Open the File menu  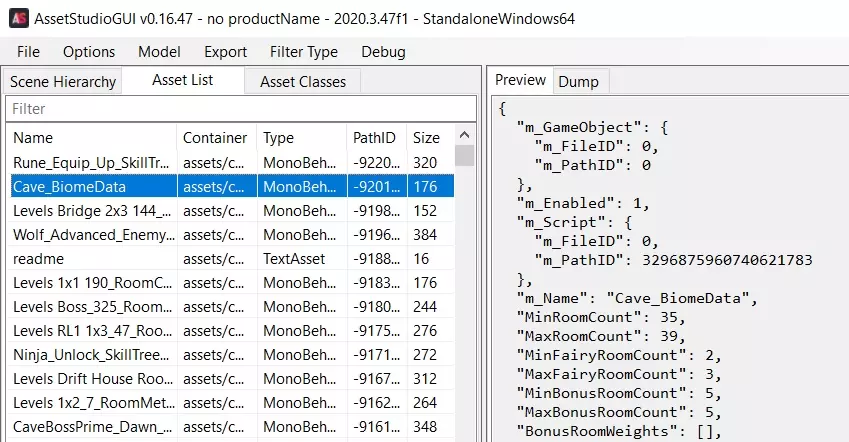click(29, 52)
